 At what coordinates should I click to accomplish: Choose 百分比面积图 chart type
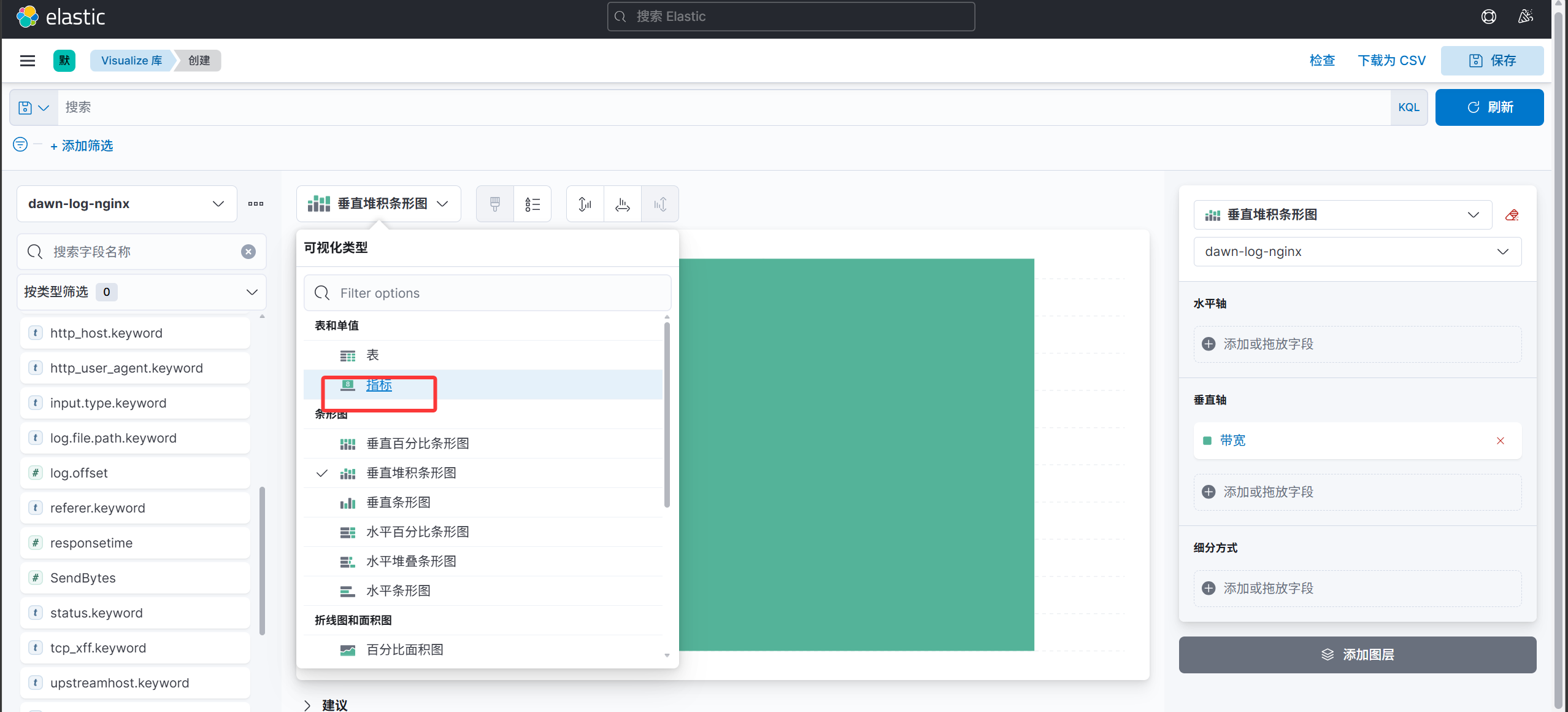[x=483, y=650]
